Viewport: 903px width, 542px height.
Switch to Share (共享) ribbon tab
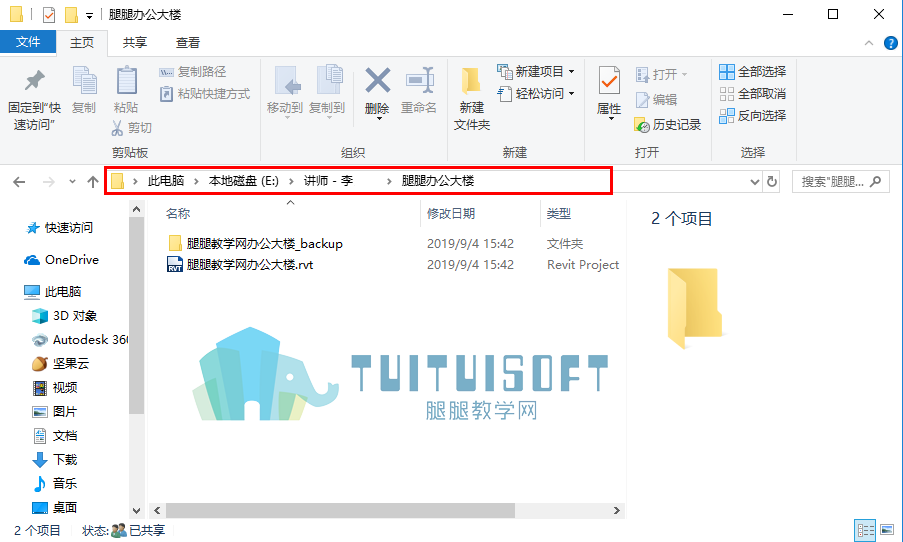pos(135,43)
